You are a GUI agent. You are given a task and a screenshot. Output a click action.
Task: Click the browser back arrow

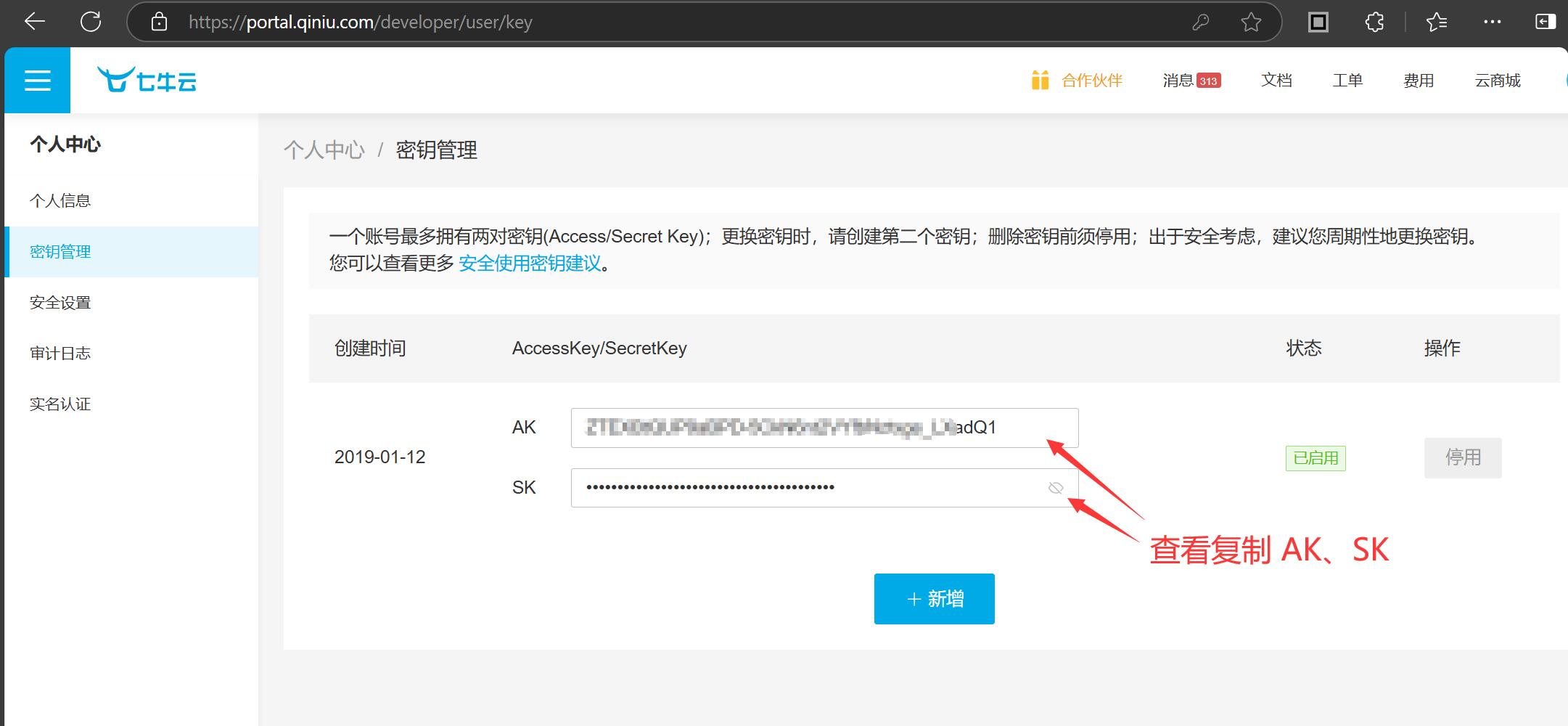(34, 22)
